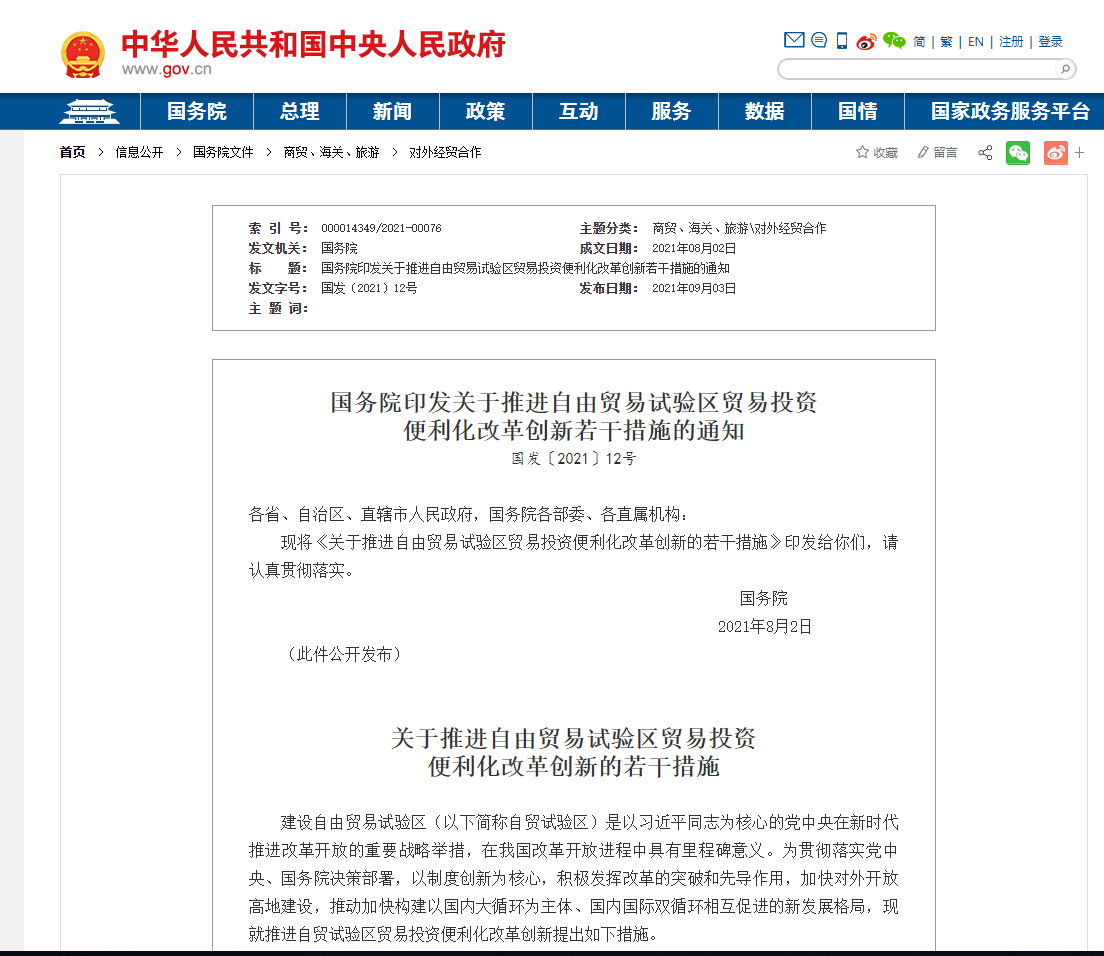Open 国务院文件 in the breadcrumb
This screenshot has height=956, width=1104.
pos(223,152)
